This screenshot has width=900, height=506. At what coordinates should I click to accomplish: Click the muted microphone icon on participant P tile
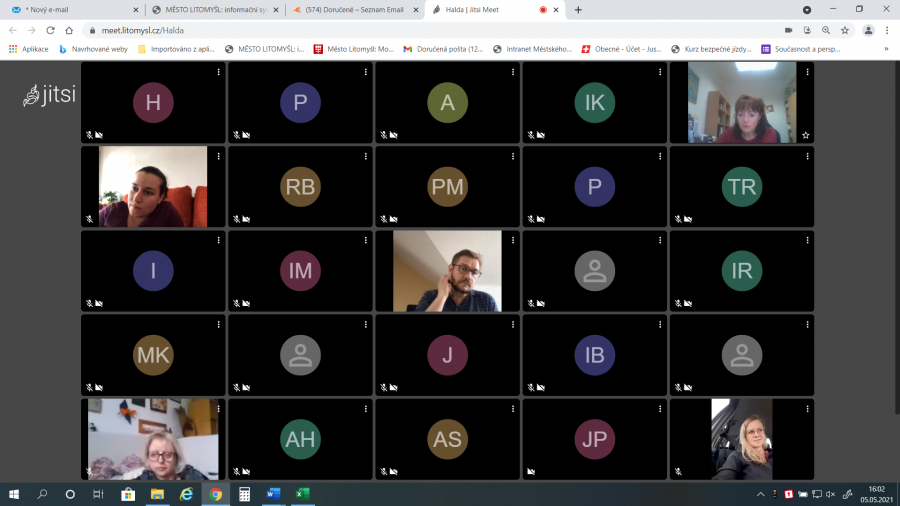pyautogui.click(x=236, y=135)
